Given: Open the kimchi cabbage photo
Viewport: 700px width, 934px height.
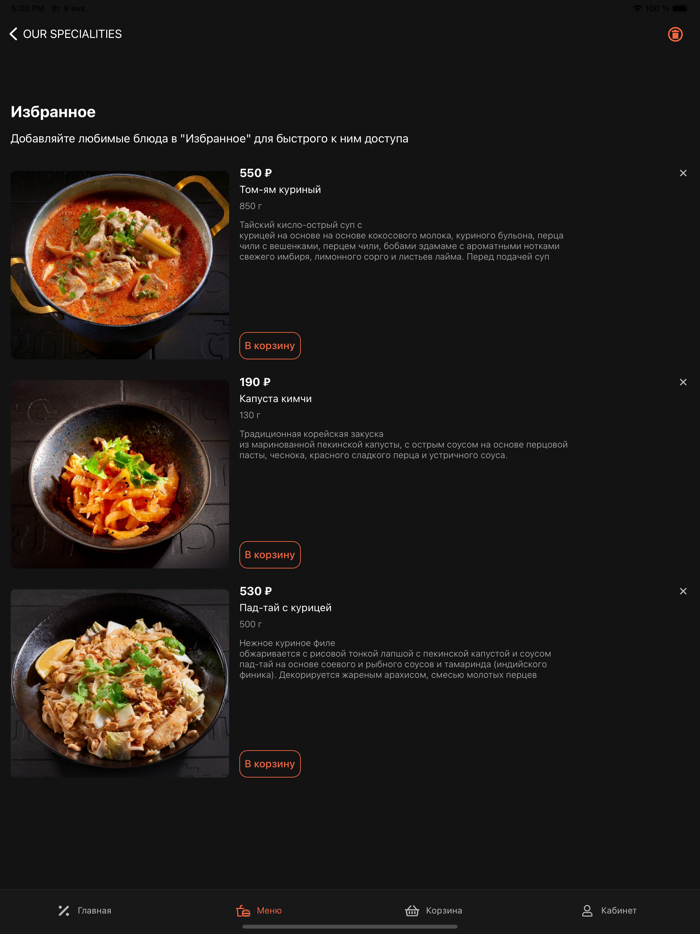Looking at the screenshot, I should click(x=120, y=474).
